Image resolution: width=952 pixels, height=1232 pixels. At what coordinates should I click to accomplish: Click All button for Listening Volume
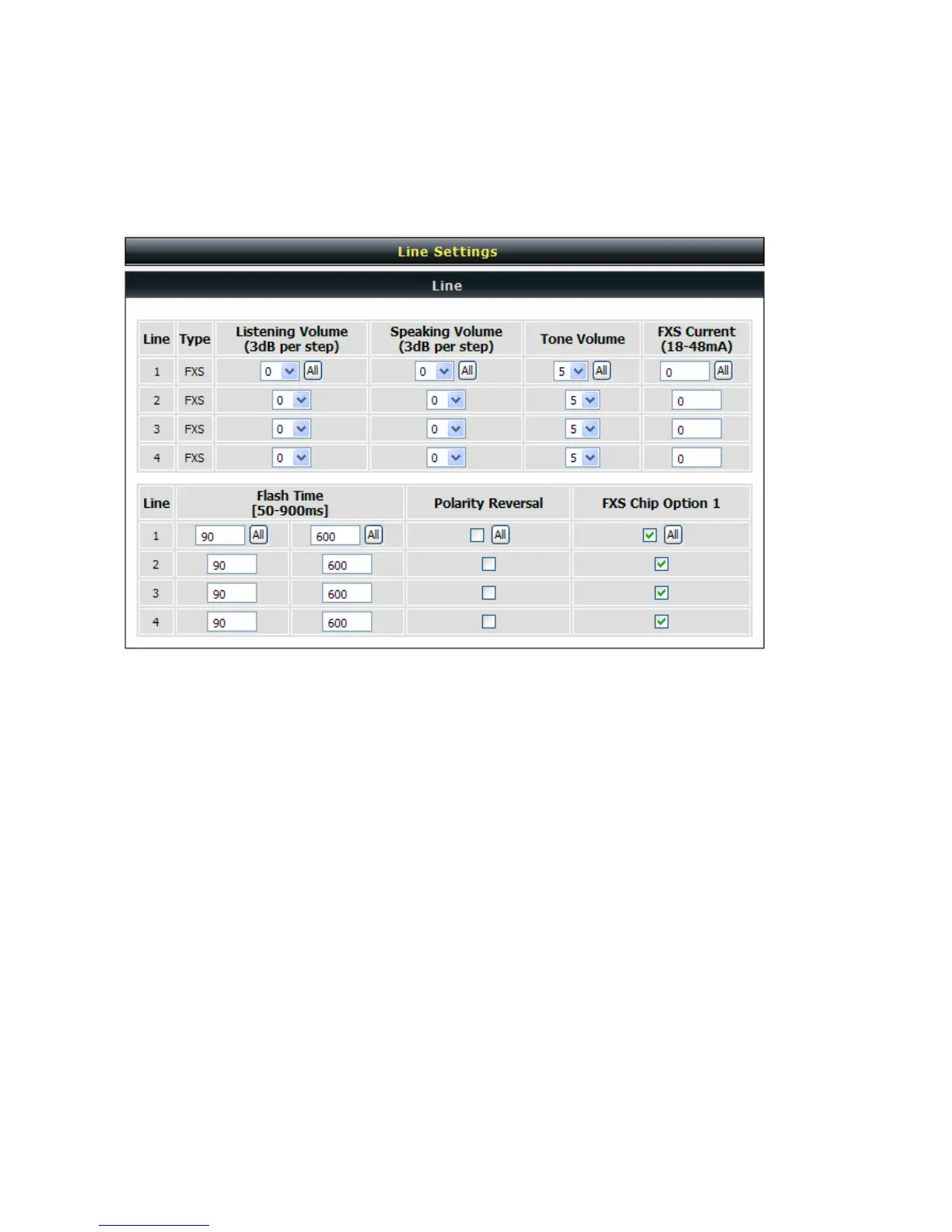313,371
